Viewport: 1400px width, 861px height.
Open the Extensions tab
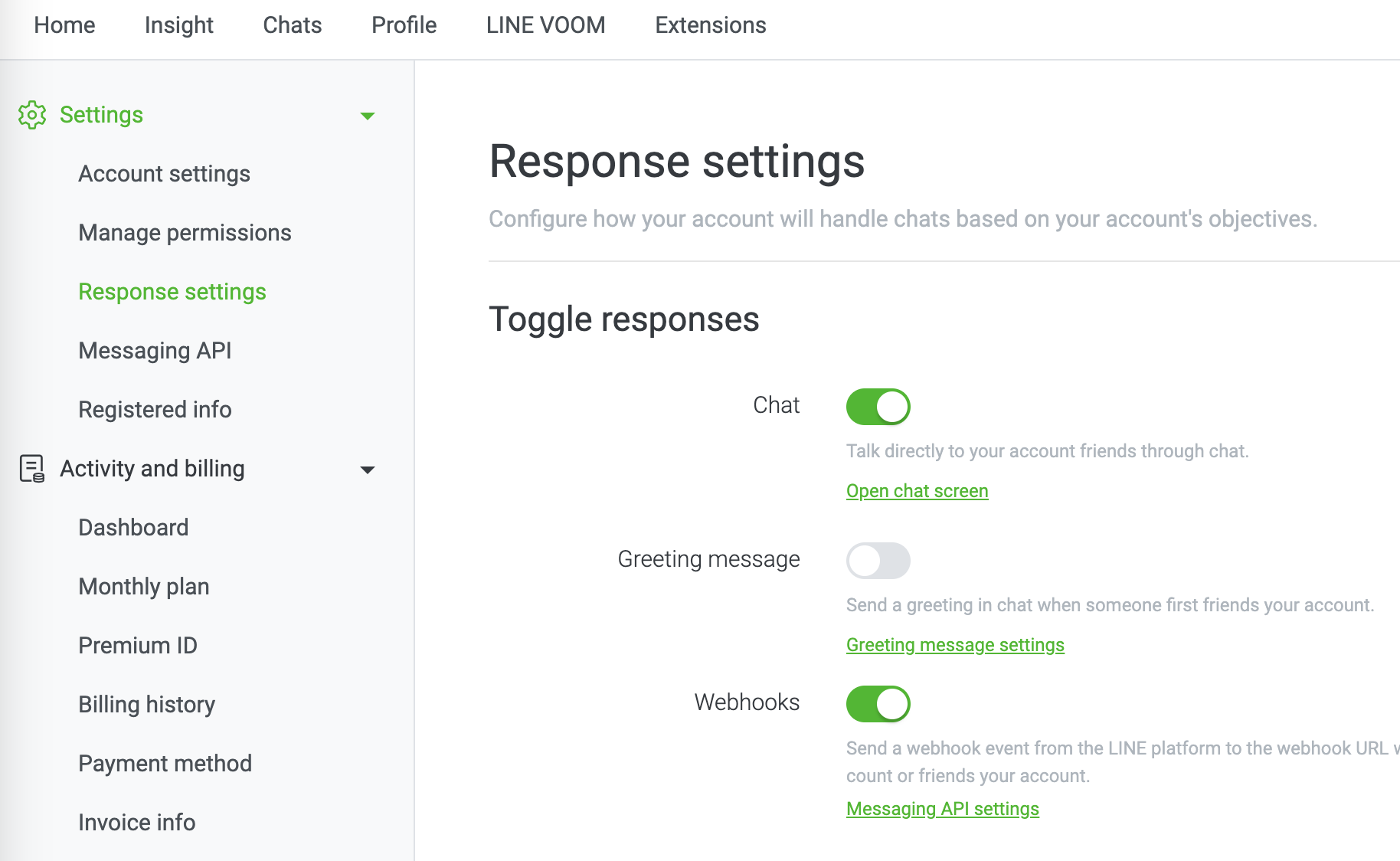(710, 25)
